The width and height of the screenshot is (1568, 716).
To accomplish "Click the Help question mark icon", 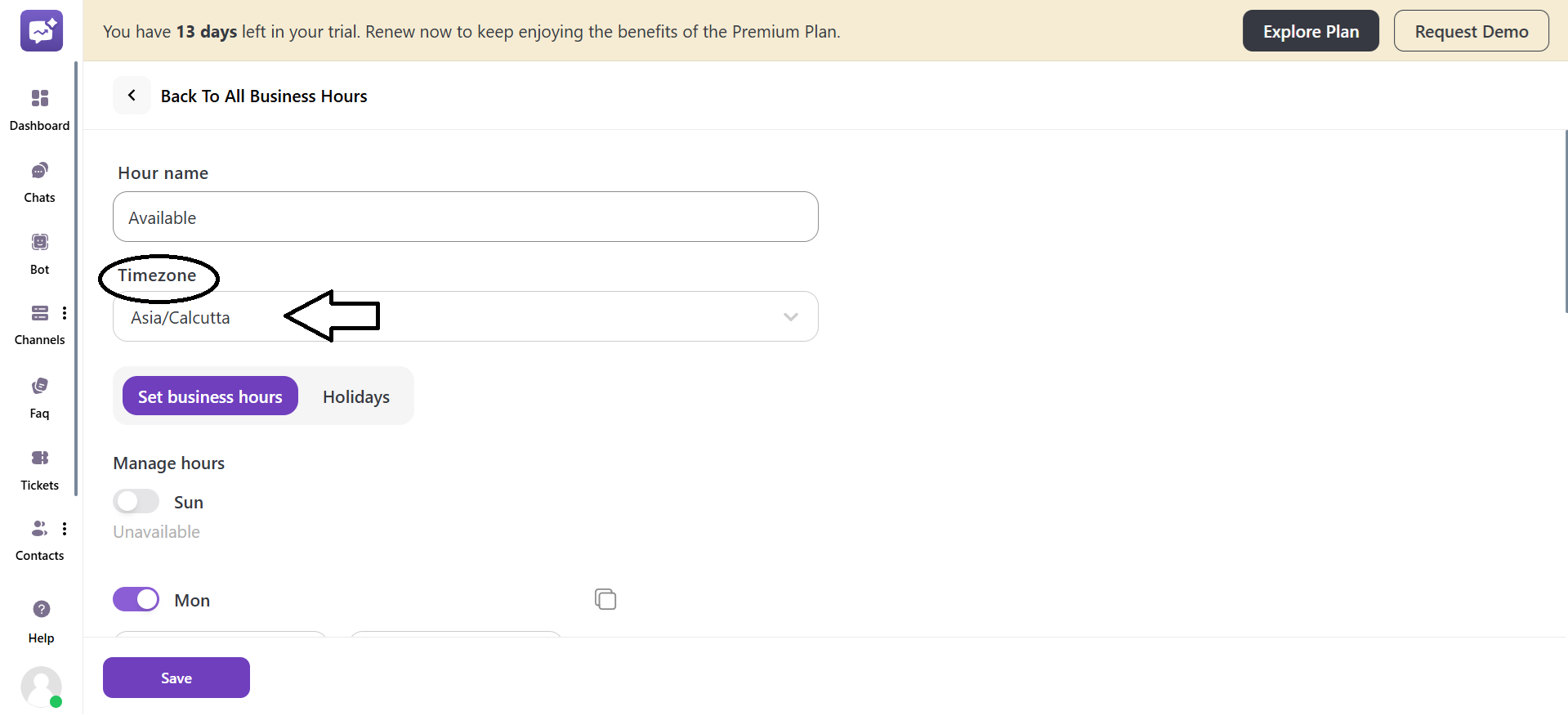I will click(x=41, y=610).
